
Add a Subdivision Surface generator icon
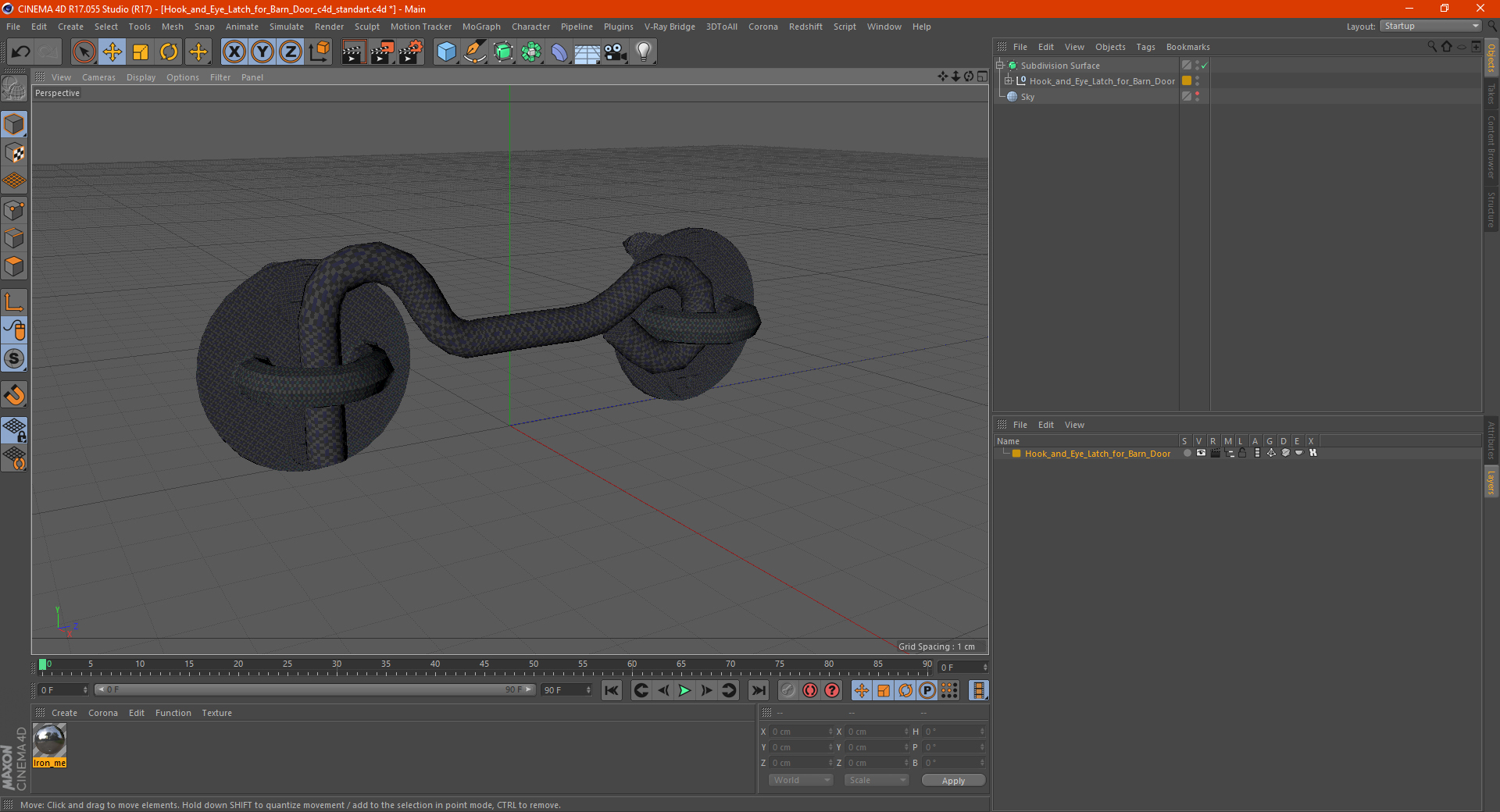point(503,52)
